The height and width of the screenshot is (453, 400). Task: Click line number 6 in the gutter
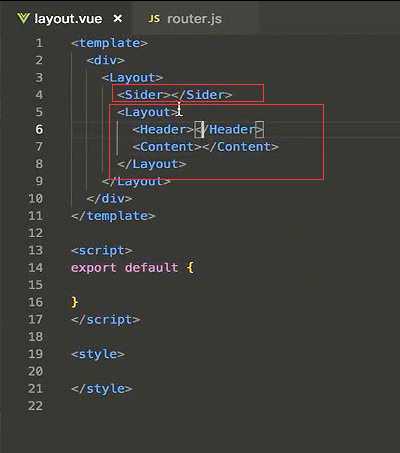(x=39, y=129)
